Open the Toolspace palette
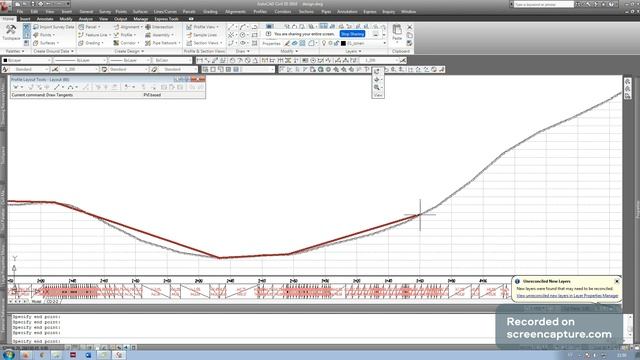 (x=11, y=33)
